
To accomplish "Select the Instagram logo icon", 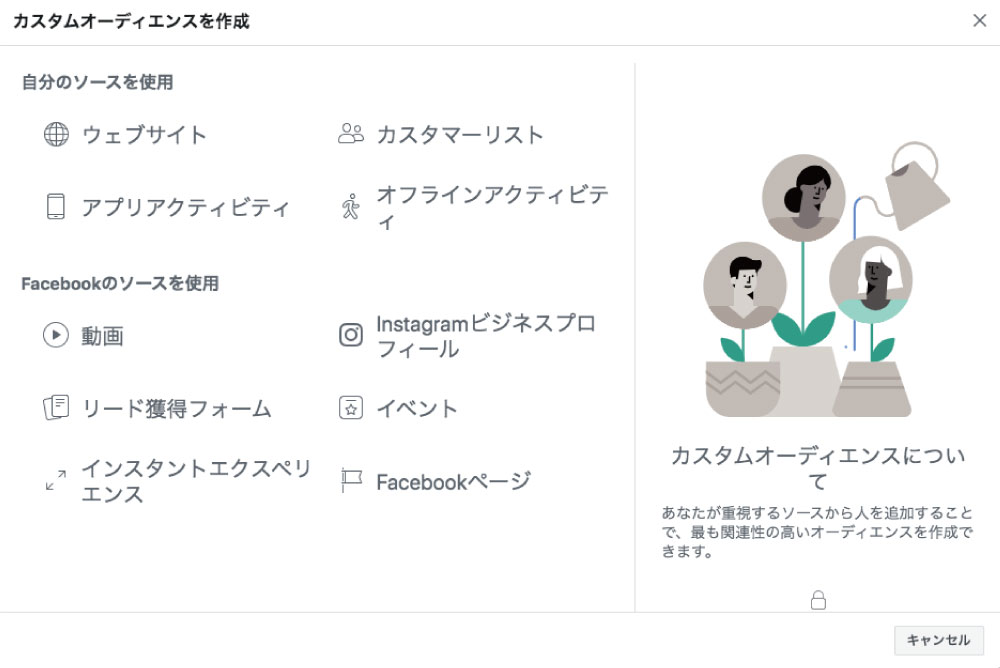I will click(x=351, y=335).
